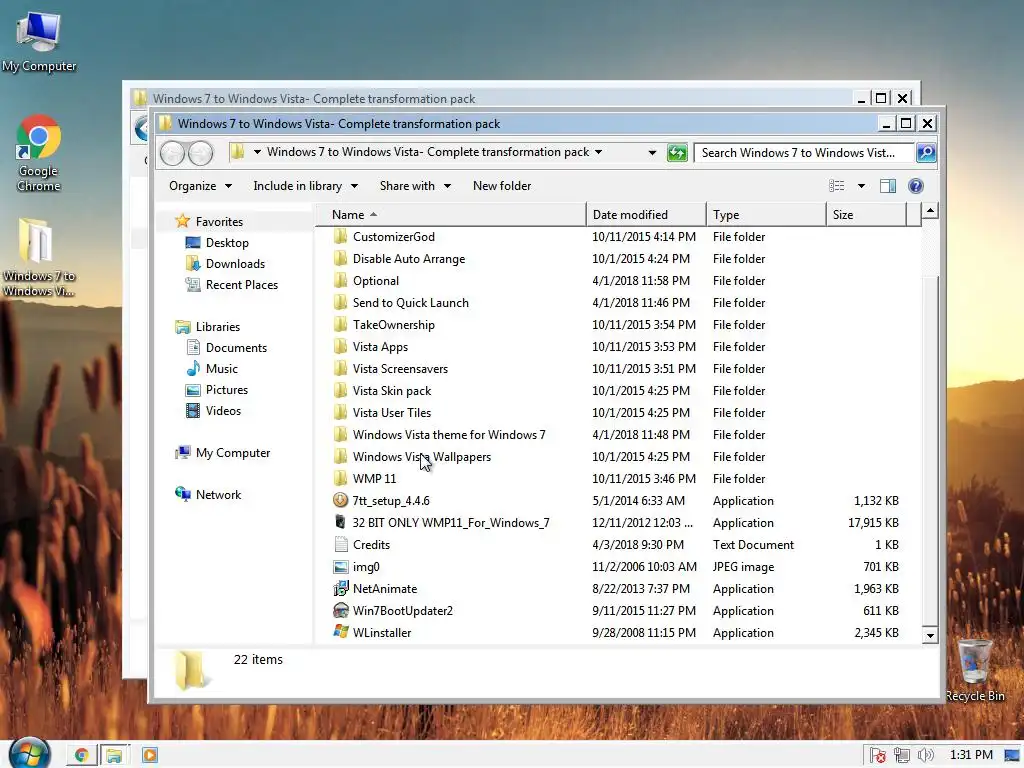
Task: Select the Win7BootUpdater2 application icon
Action: [x=340, y=611]
